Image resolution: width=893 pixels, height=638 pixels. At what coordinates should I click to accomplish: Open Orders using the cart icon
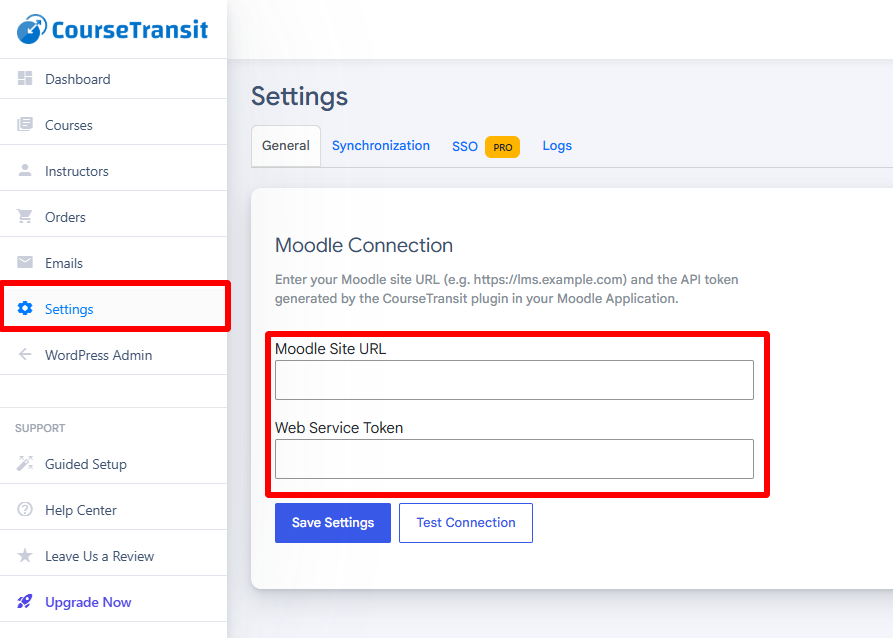coord(25,216)
